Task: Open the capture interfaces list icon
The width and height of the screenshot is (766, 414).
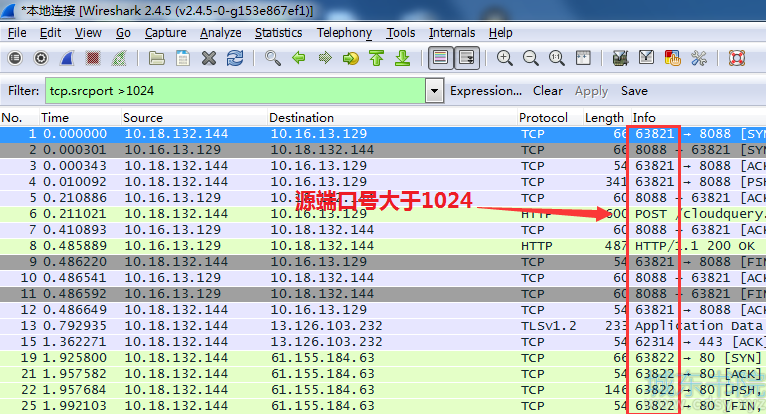Action: pos(15,59)
